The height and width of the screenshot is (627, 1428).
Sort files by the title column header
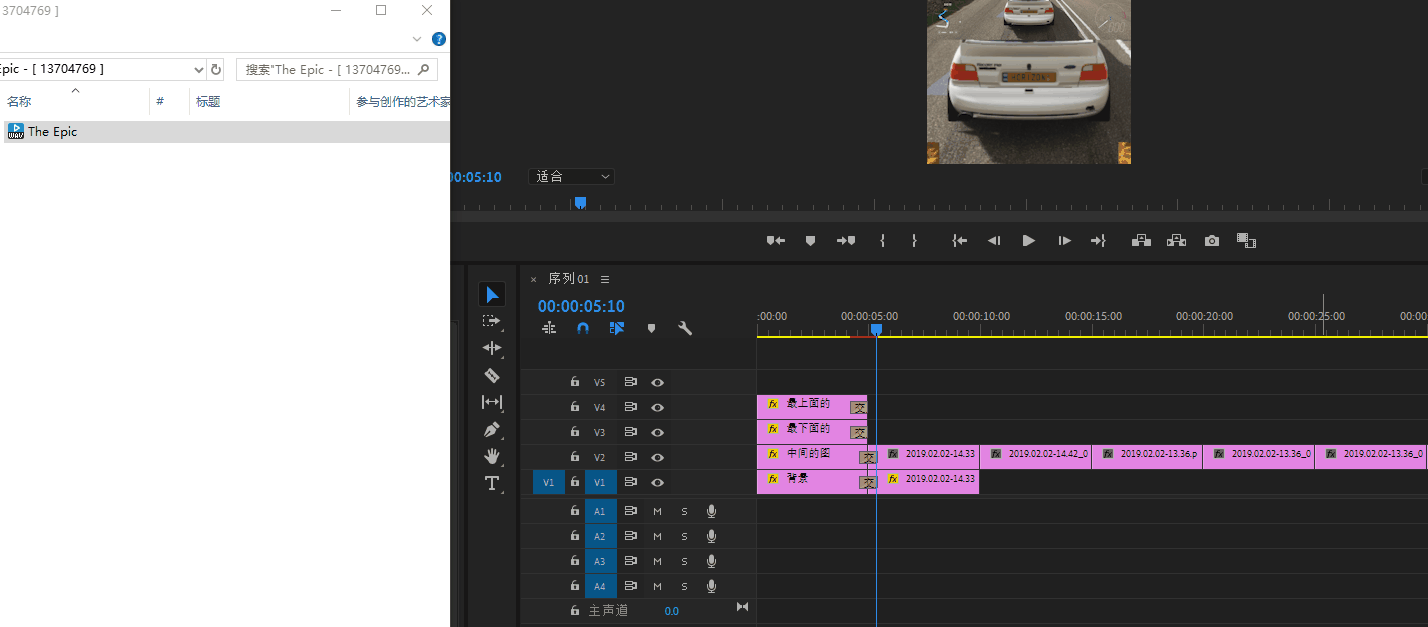tap(208, 101)
